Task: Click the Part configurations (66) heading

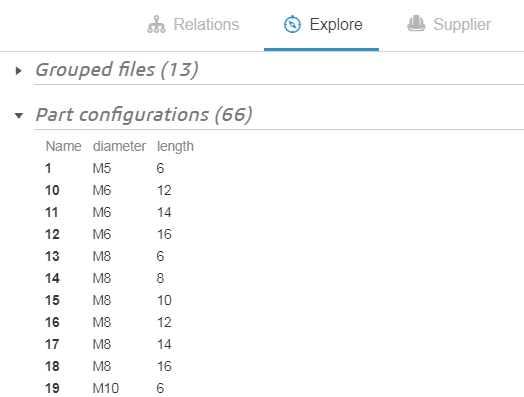Action: 144,115
